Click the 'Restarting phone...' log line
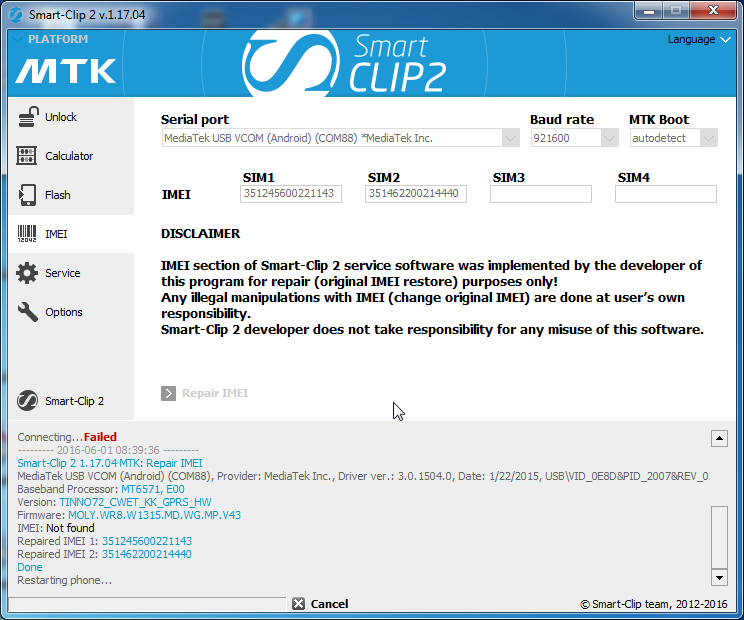The image size is (744, 620). 65,580
